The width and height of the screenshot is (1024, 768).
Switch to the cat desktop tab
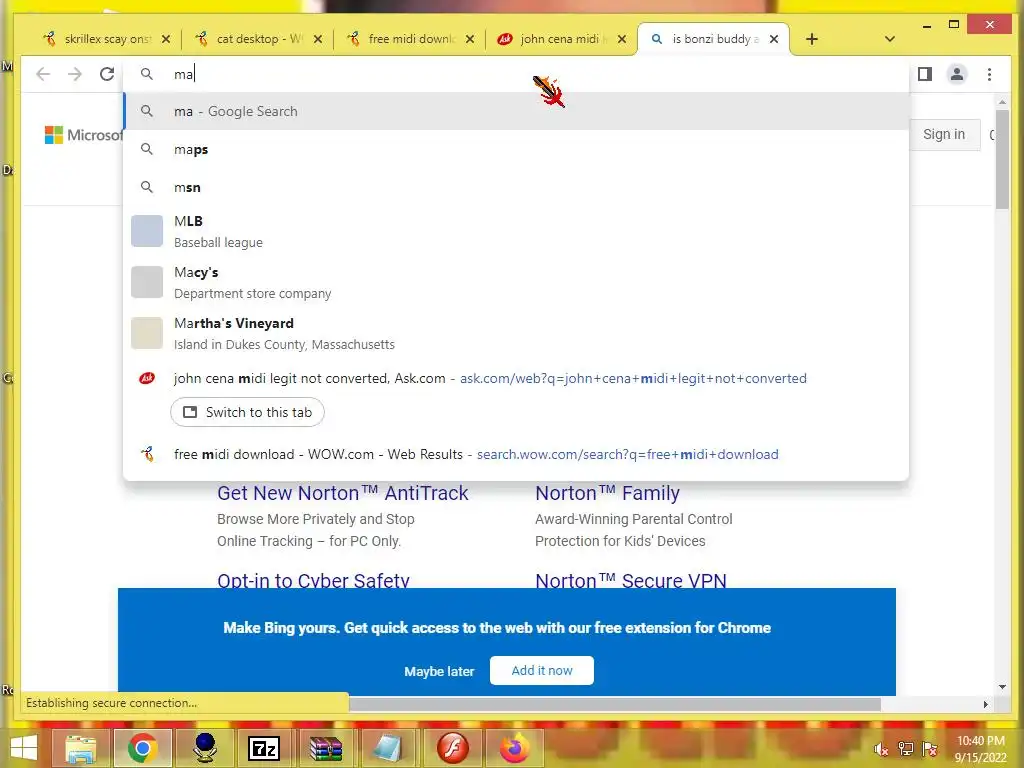pos(258,39)
